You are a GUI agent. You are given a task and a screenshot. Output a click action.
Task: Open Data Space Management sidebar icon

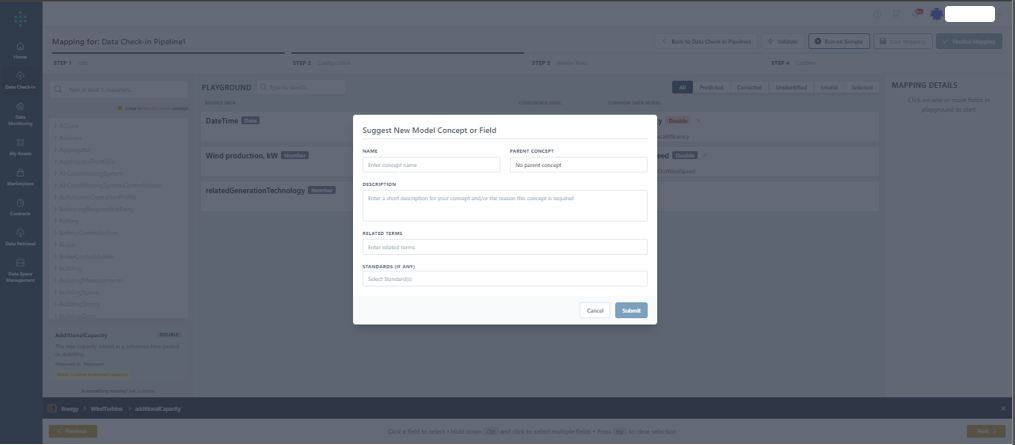tap(20, 267)
